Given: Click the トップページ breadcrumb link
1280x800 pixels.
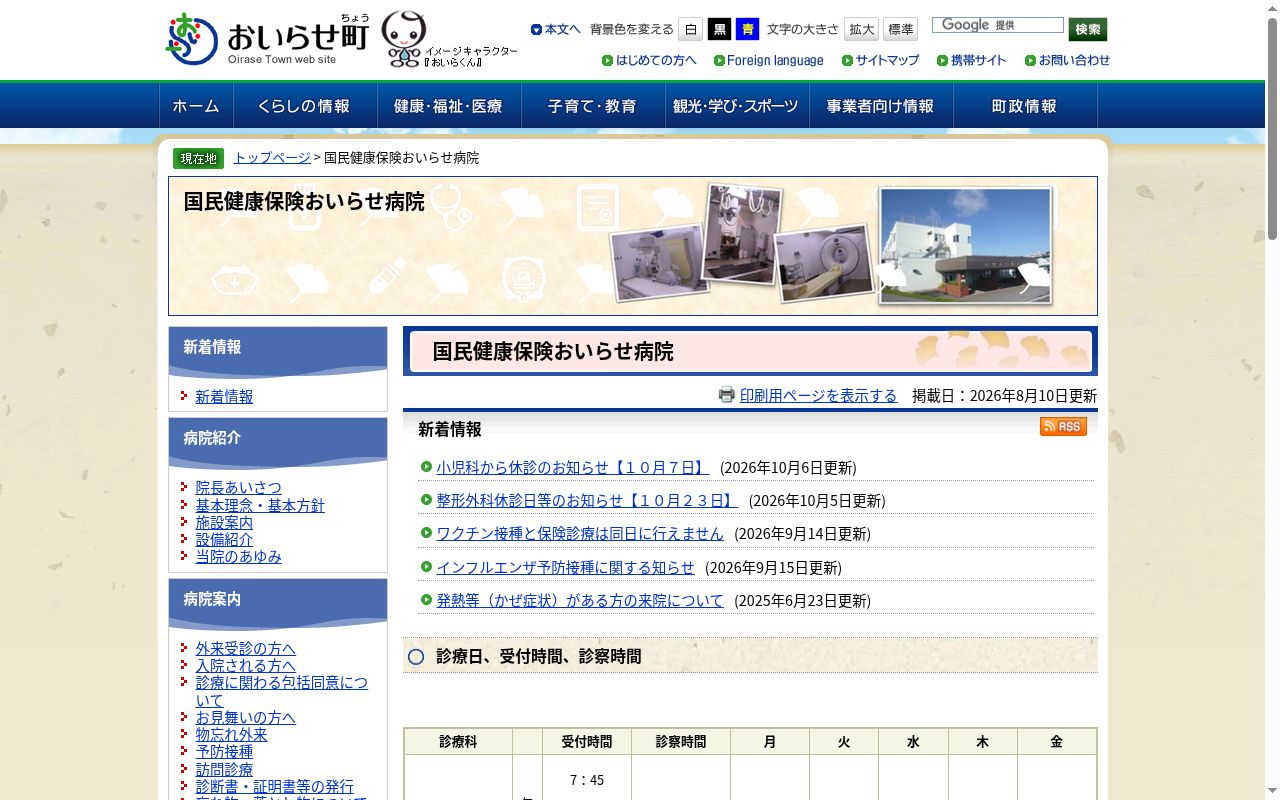Looking at the screenshot, I should (272, 158).
